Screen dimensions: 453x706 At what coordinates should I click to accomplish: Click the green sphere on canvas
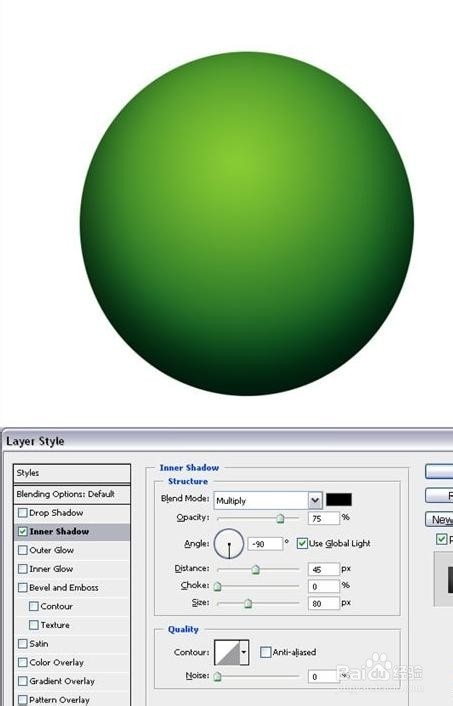[x=247, y=224]
